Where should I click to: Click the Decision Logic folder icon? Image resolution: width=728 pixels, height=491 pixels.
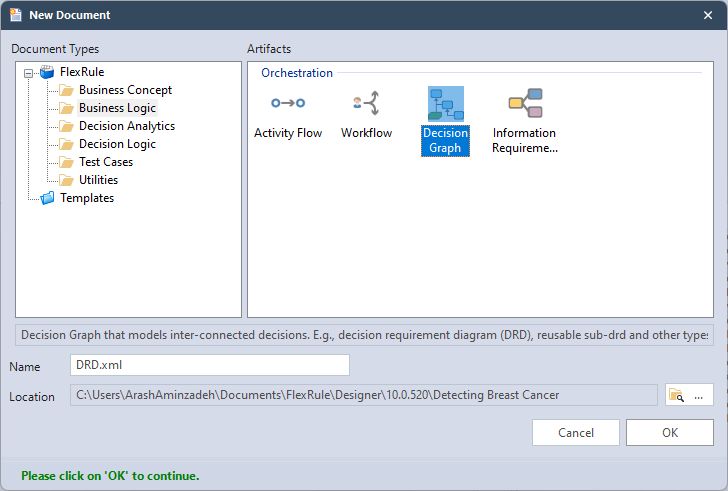point(66,144)
